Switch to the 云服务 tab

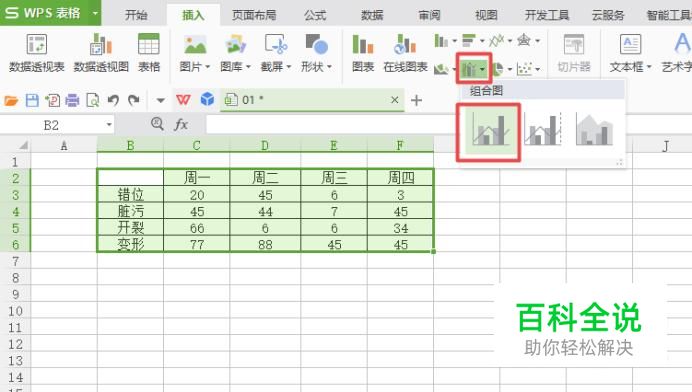[x=608, y=15]
